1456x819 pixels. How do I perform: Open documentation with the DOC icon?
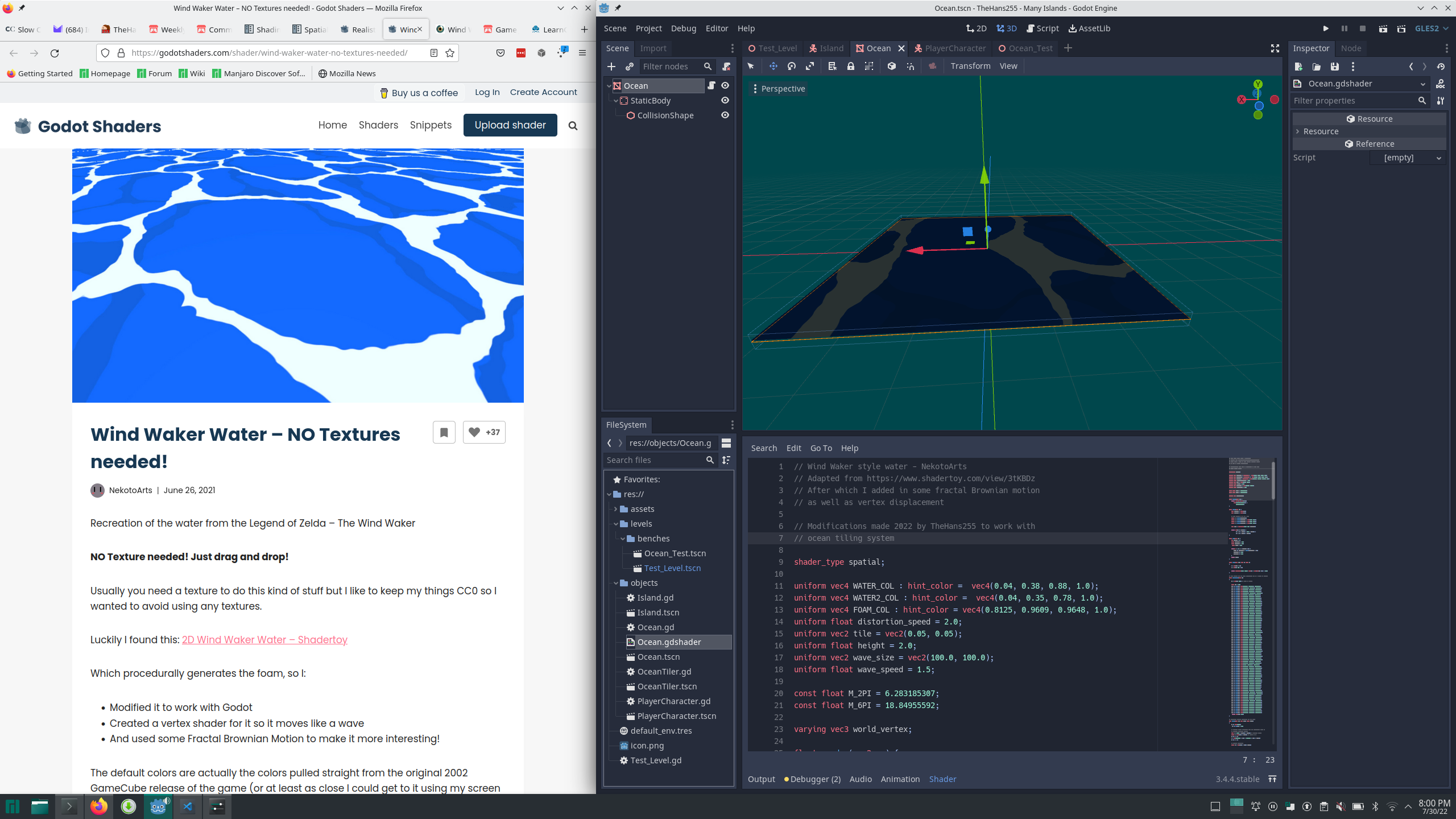coord(1441,84)
